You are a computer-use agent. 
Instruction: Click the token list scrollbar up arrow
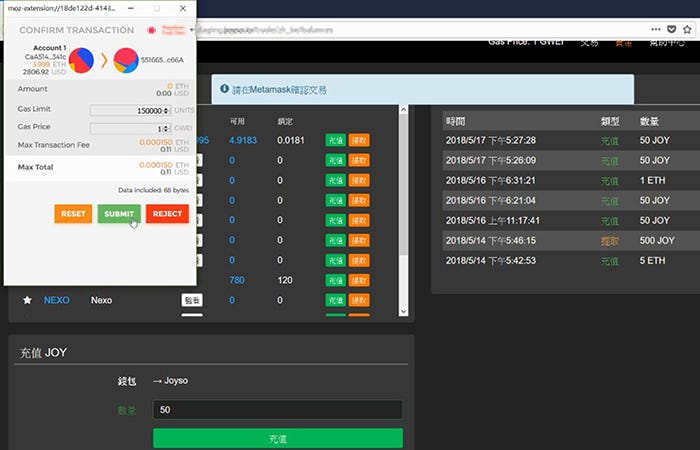point(404,109)
